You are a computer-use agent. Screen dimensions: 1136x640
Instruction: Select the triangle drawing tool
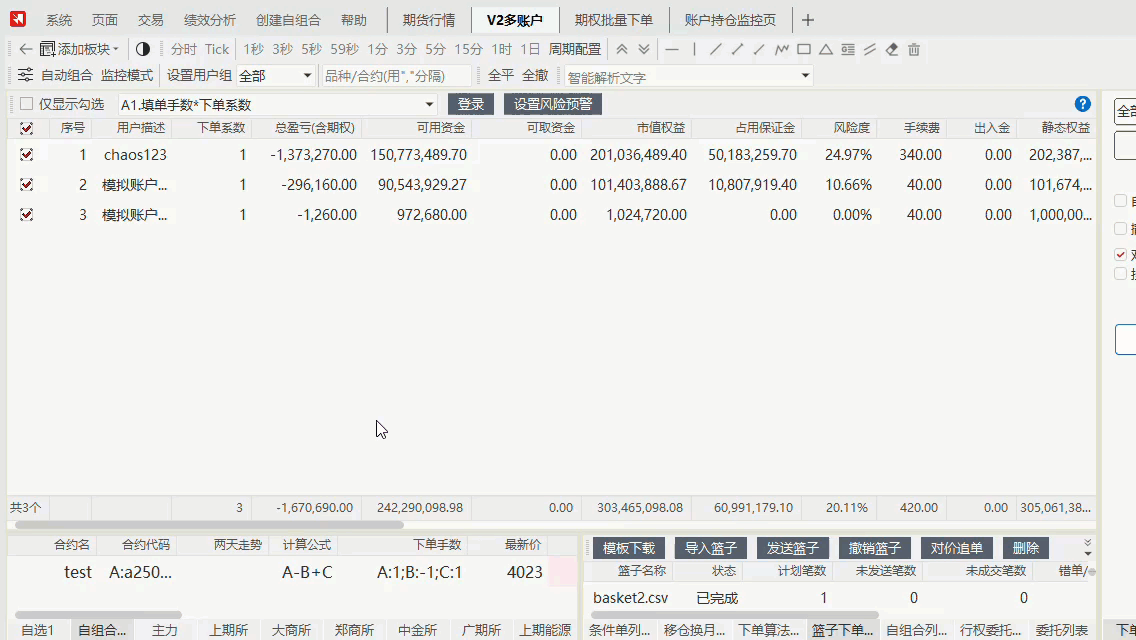[825, 49]
